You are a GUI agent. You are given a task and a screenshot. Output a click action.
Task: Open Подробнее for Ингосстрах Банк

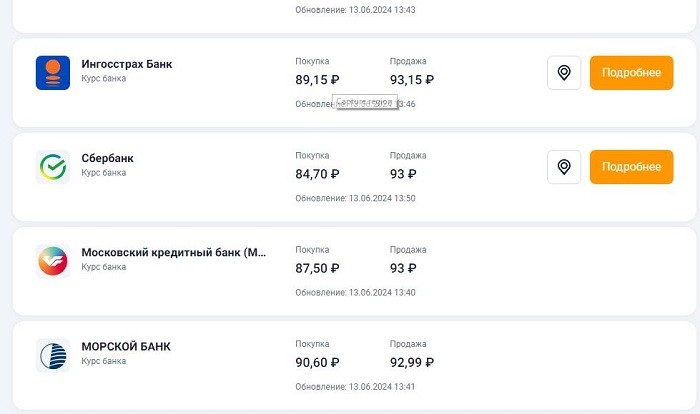tap(631, 73)
